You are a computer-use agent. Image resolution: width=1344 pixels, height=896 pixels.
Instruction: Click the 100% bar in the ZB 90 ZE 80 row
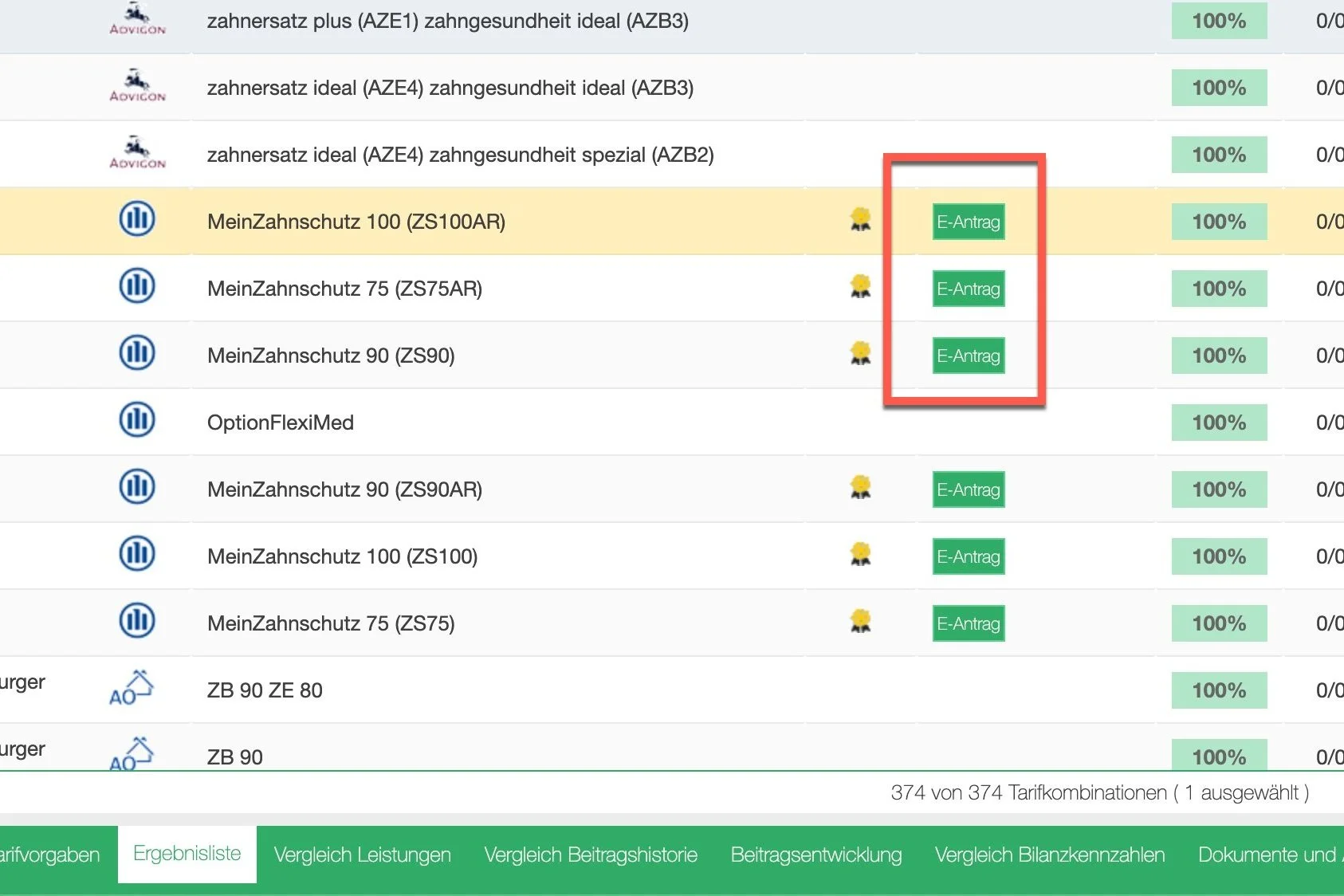1219,690
